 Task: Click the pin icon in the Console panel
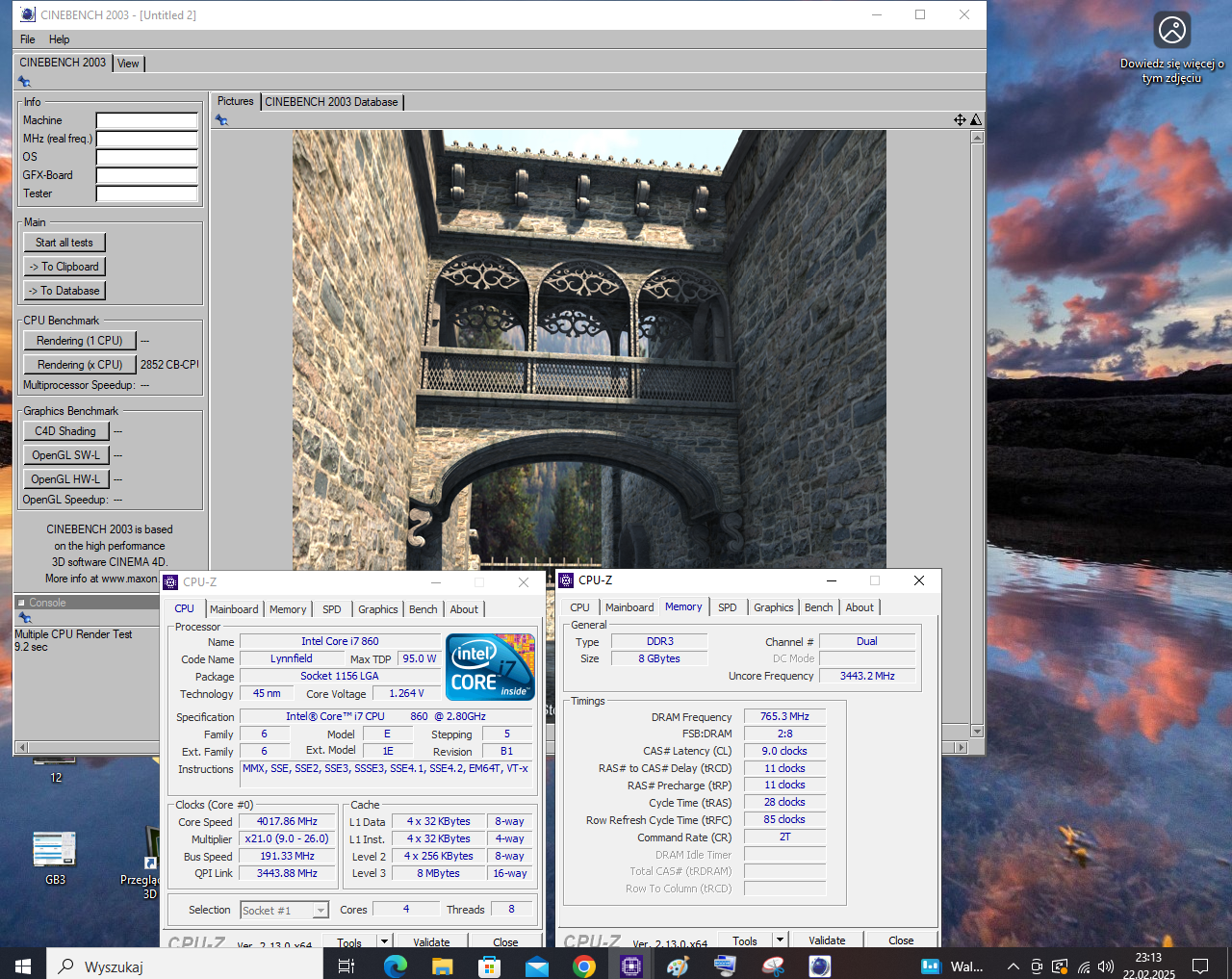tap(25, 618)
